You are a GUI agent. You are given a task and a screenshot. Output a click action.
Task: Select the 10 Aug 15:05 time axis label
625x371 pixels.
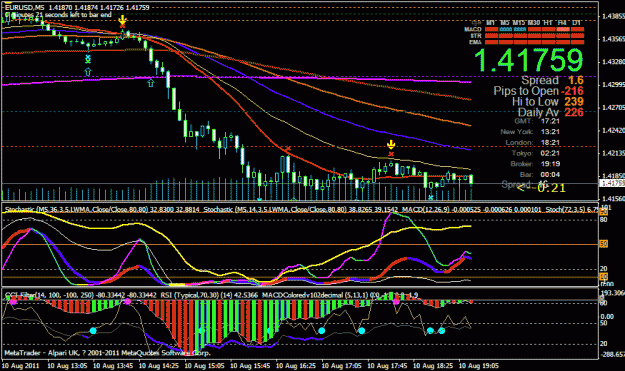click(x=204, y=366)
